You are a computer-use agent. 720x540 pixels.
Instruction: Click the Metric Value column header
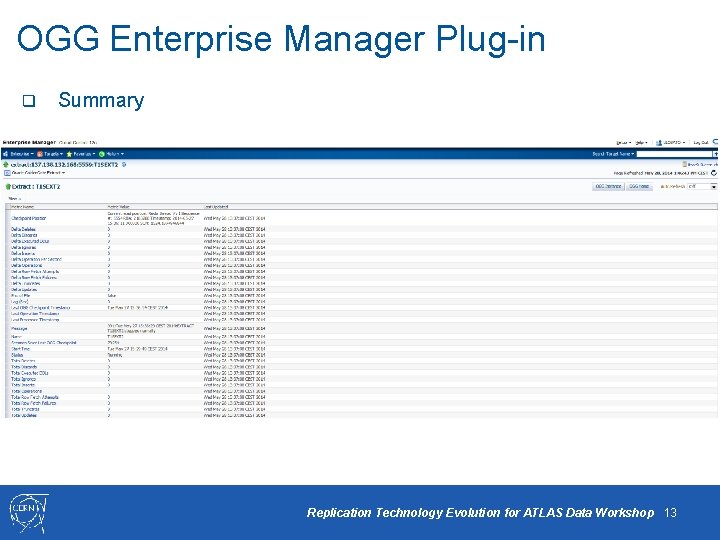pyautogui.click(x=119, y=207)
